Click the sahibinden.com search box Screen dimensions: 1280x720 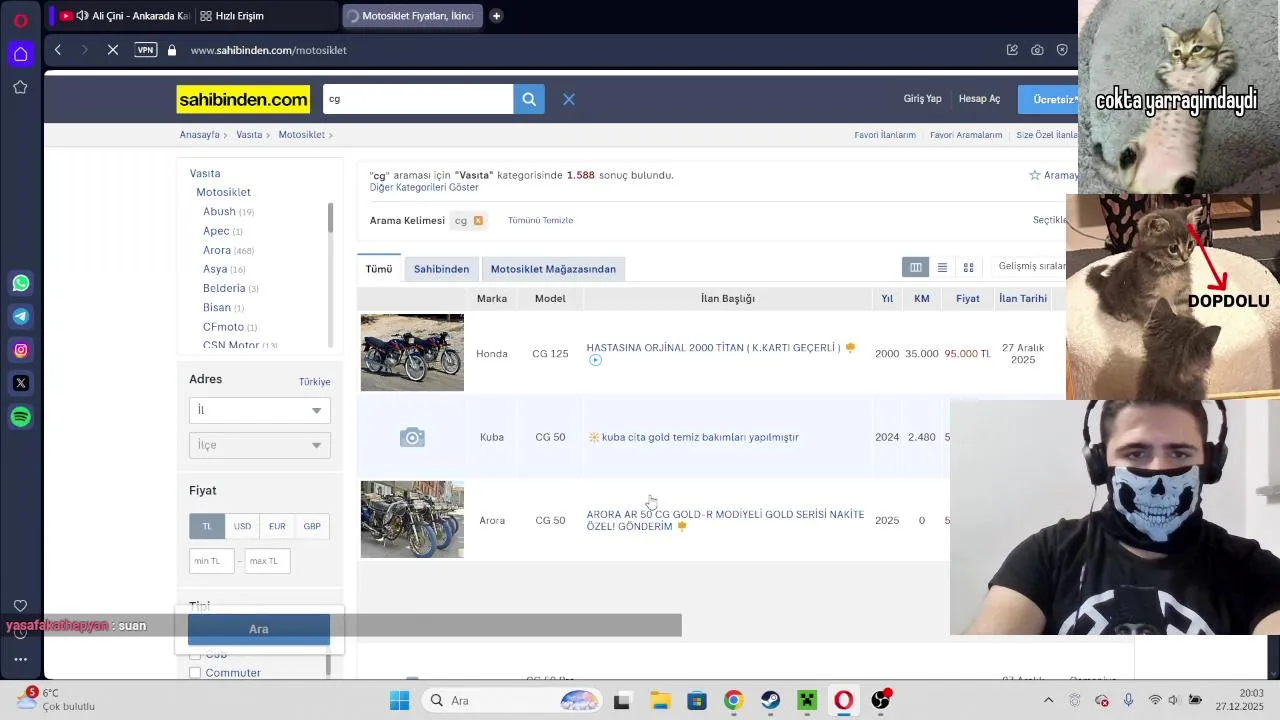tap(418, 99)
